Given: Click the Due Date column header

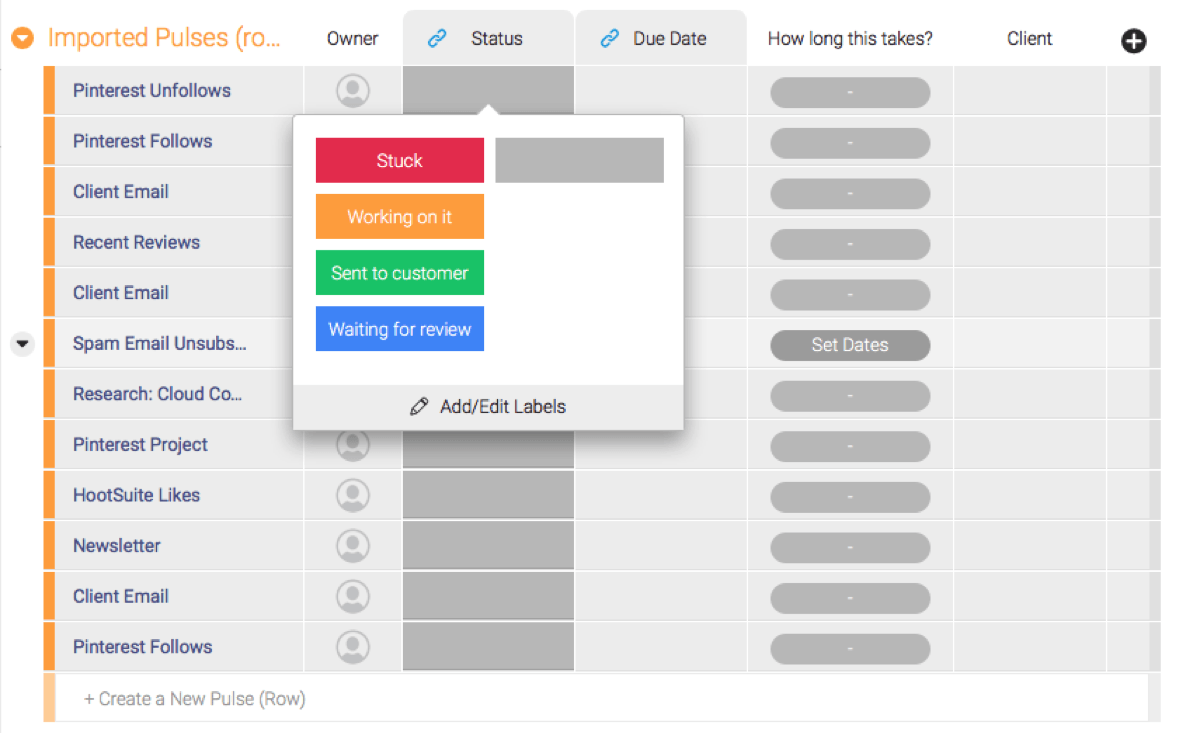Looking at the screenshot, I should 661,38.
